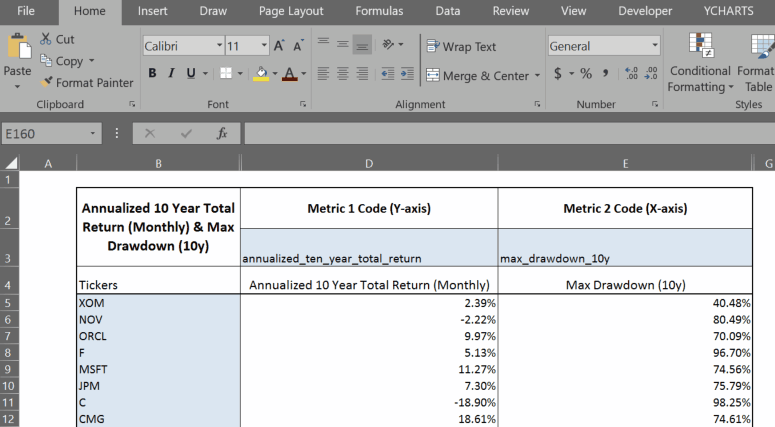
Task: Open the Calibri font name dropdown
Action: click(219, 45)
